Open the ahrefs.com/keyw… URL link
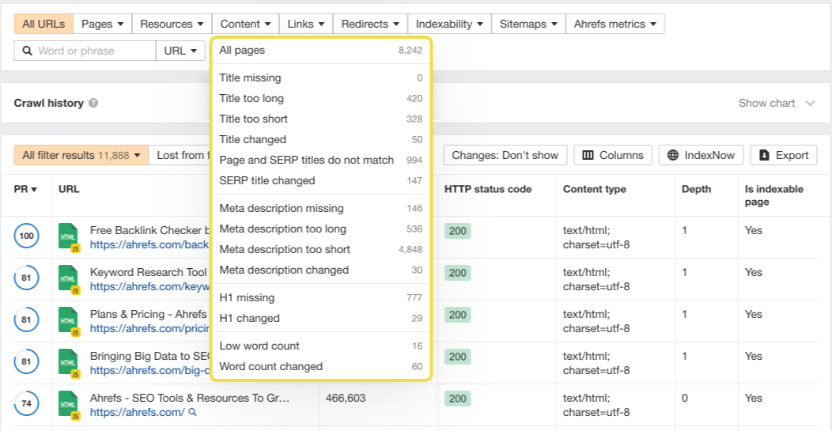This screenshot has width=832, height=431. tap(150, 287)
